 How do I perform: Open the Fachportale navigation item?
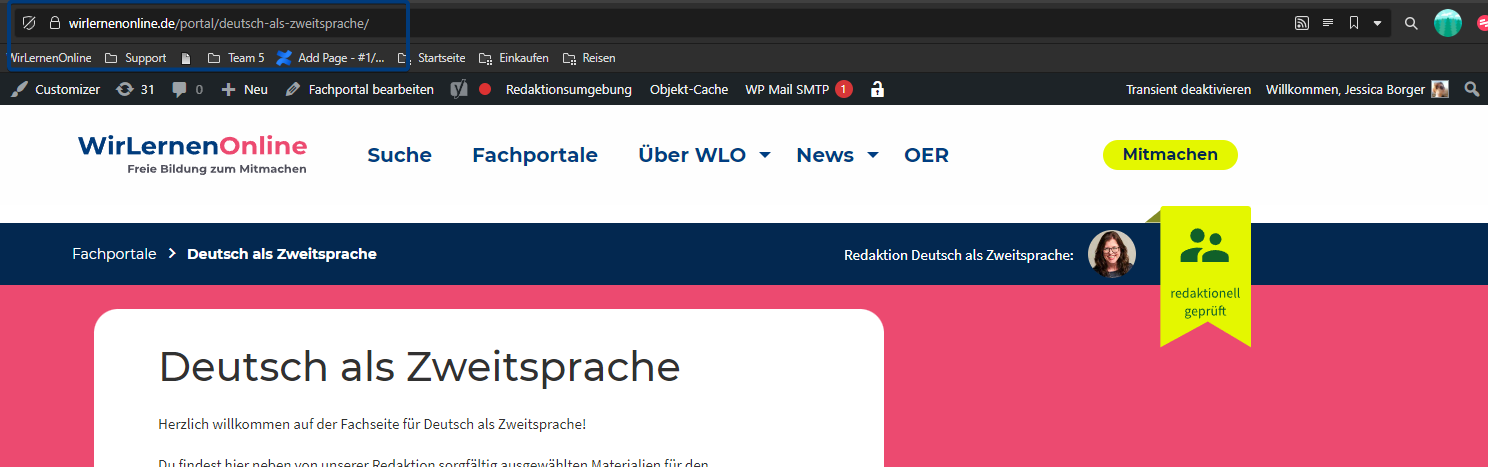[534, 155]
